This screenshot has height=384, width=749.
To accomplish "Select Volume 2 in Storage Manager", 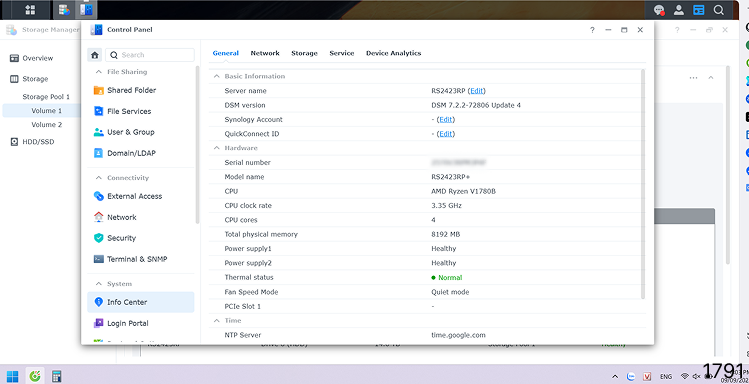I will (46, 125).
